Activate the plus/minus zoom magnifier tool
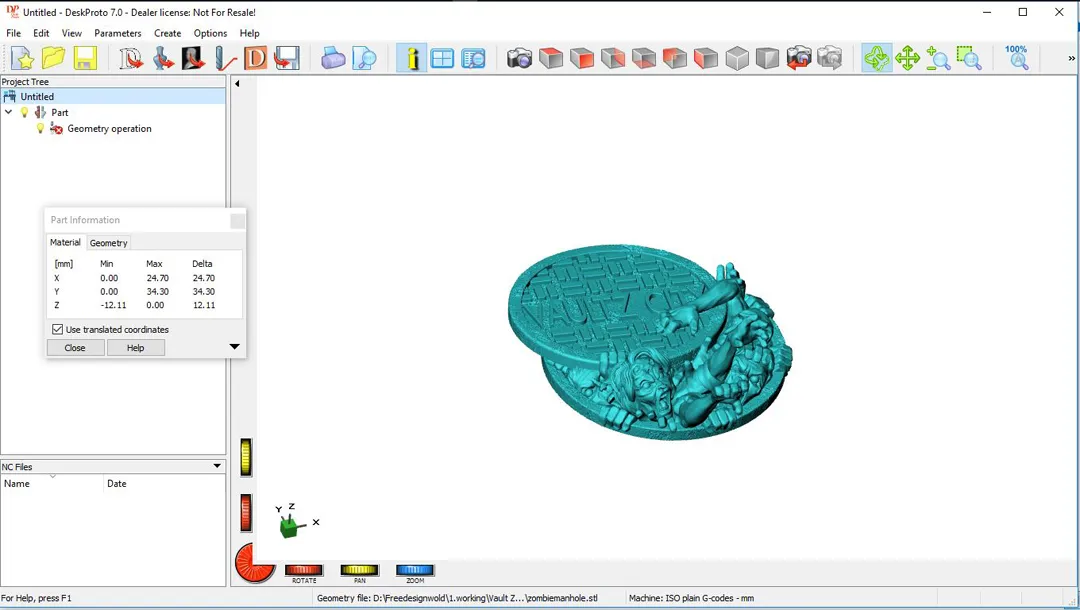 (x=939, y=59)
